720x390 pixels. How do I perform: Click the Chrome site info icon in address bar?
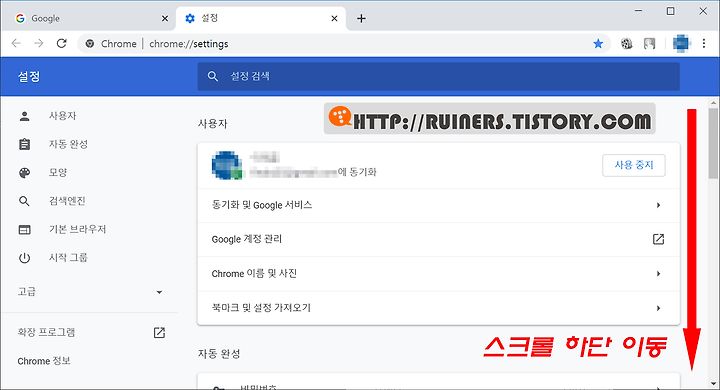point(90,44)
